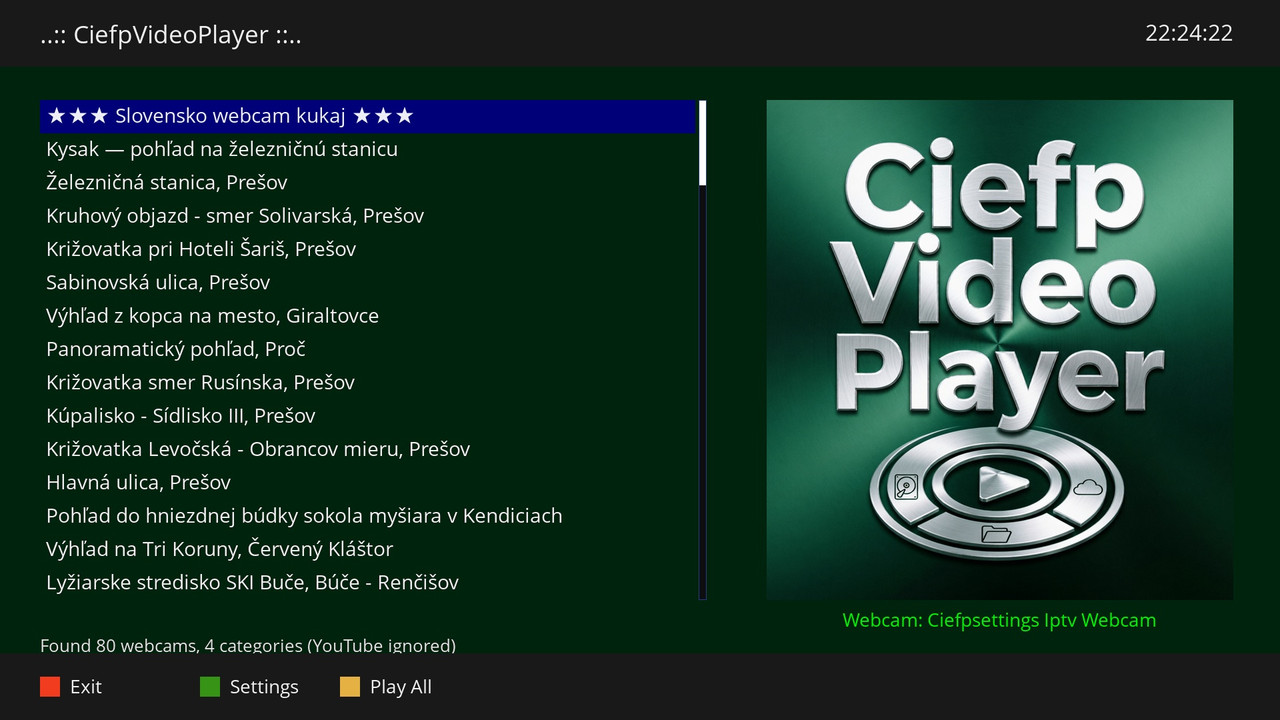Open Sabinovská ulica, Prešov webcam
The width and height of the screenshot is (1280, 720).
pyautogui.click(x=367, y=282)
